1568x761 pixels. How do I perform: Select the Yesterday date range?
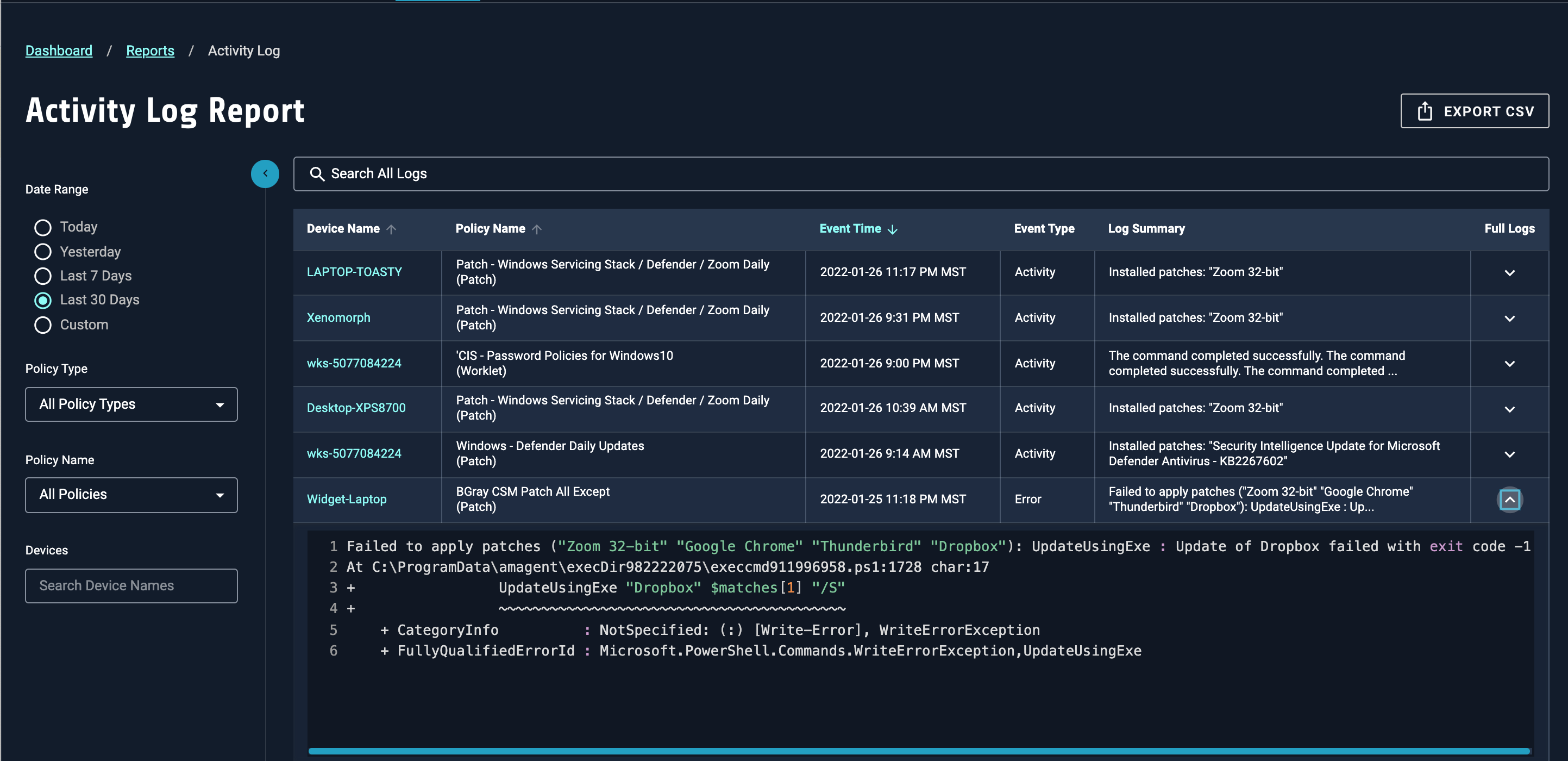(42, 252)
